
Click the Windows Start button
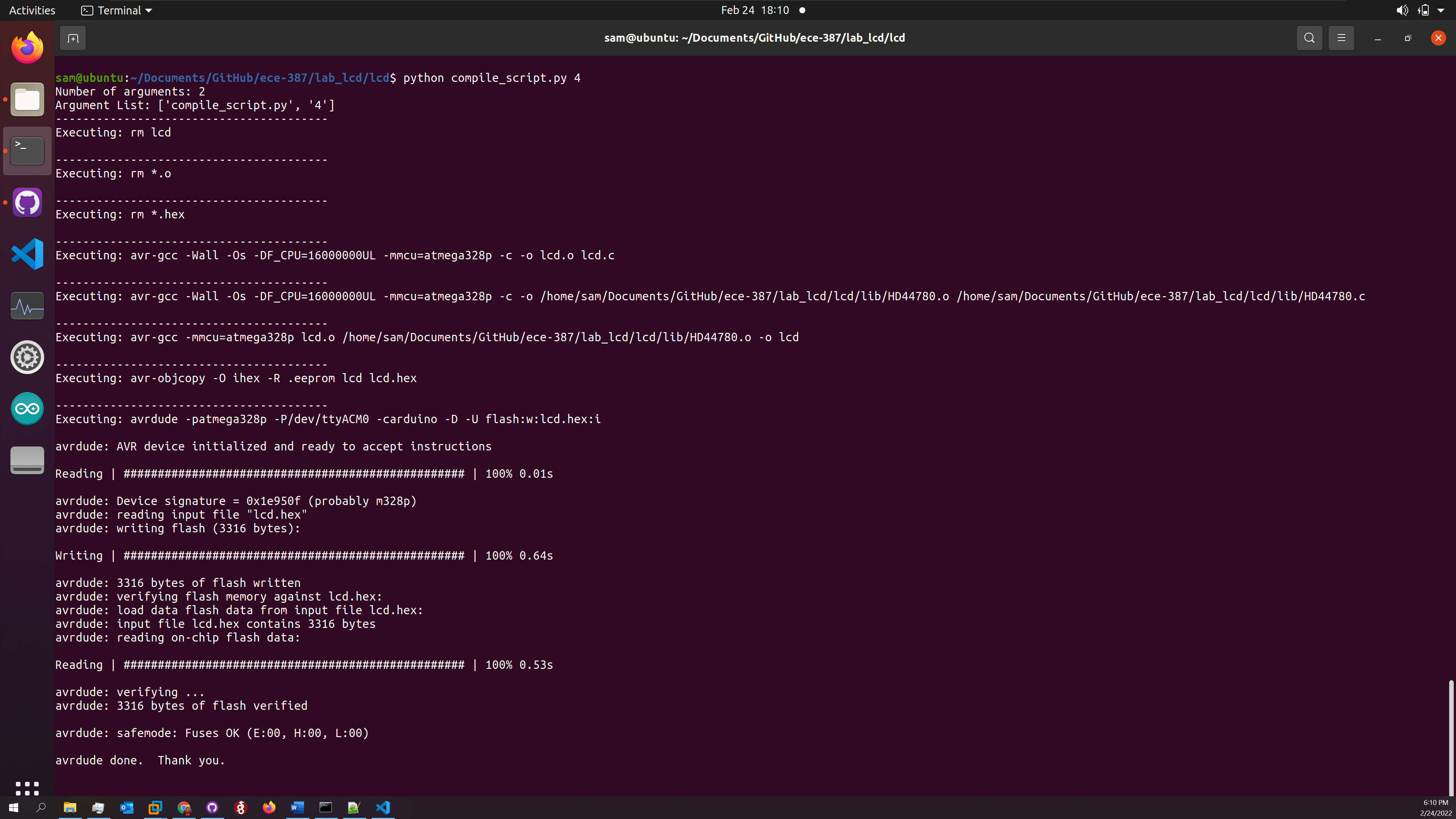[x=14, y=808]
